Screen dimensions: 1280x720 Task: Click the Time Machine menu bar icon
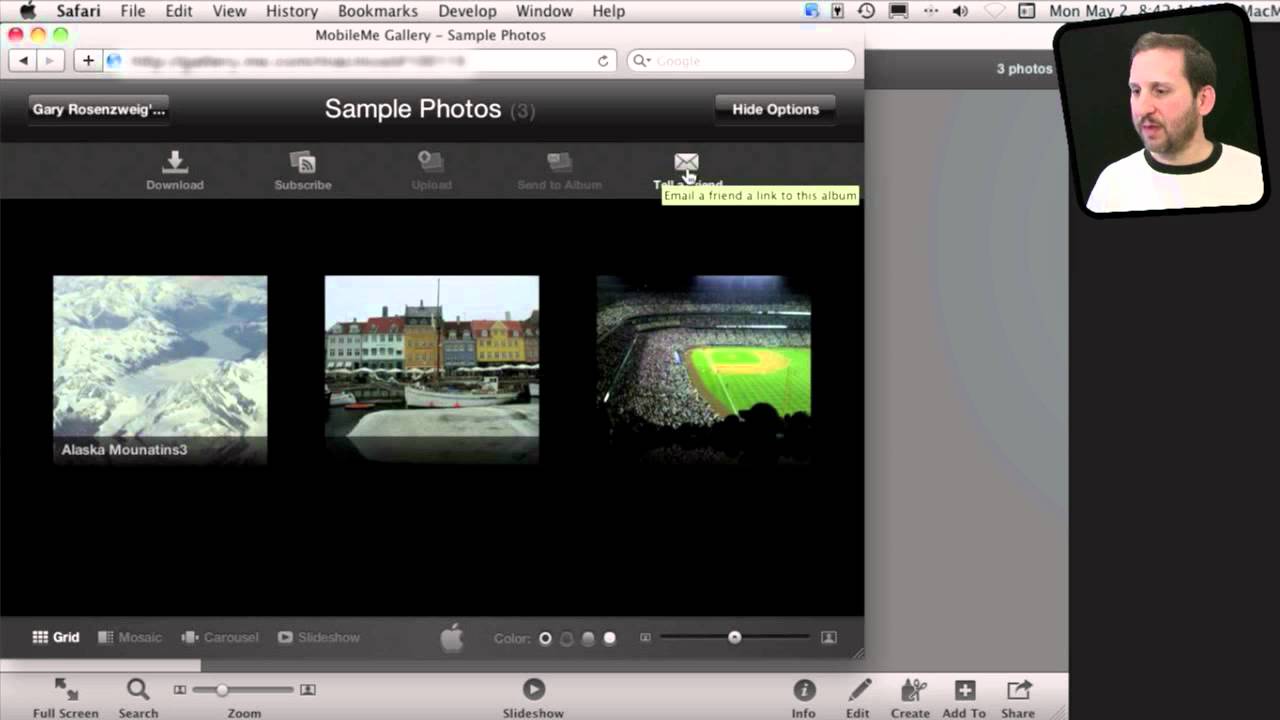tap(866, 11)
